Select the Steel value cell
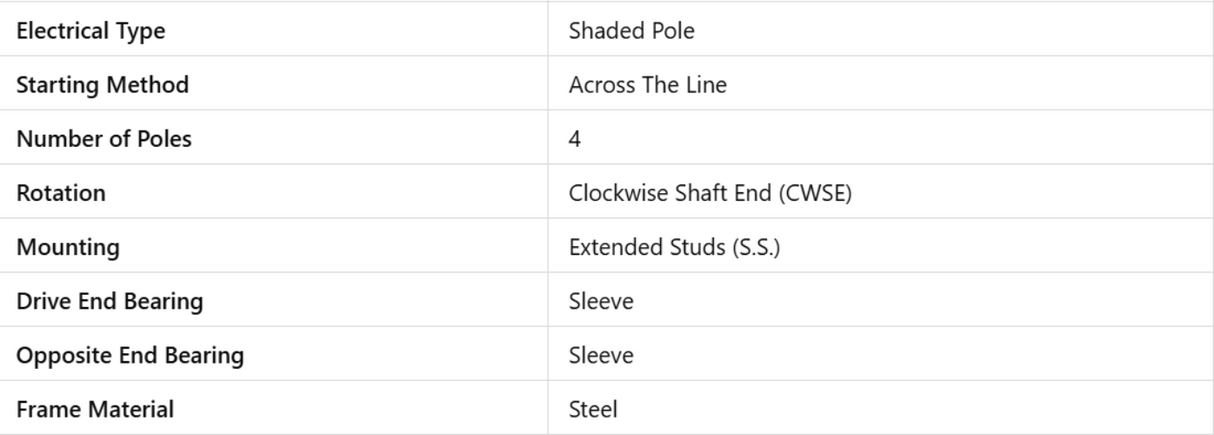 (593, 409)
